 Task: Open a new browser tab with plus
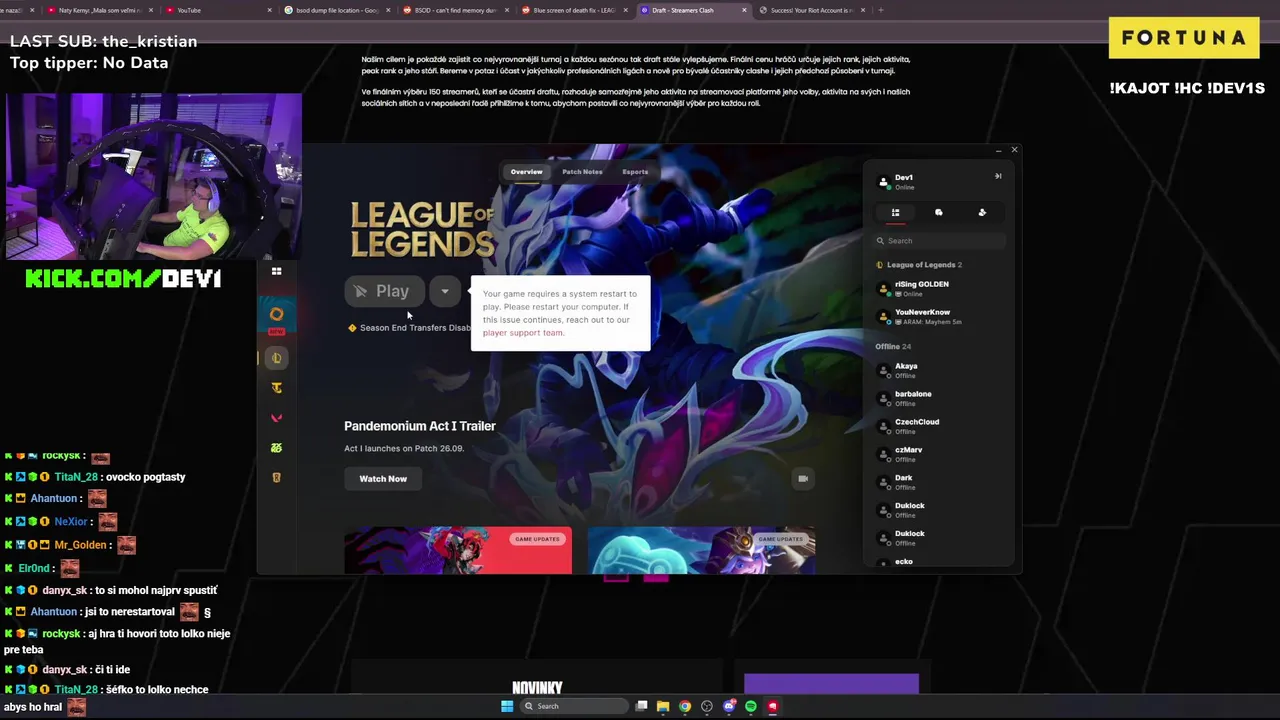coord(880,10)
